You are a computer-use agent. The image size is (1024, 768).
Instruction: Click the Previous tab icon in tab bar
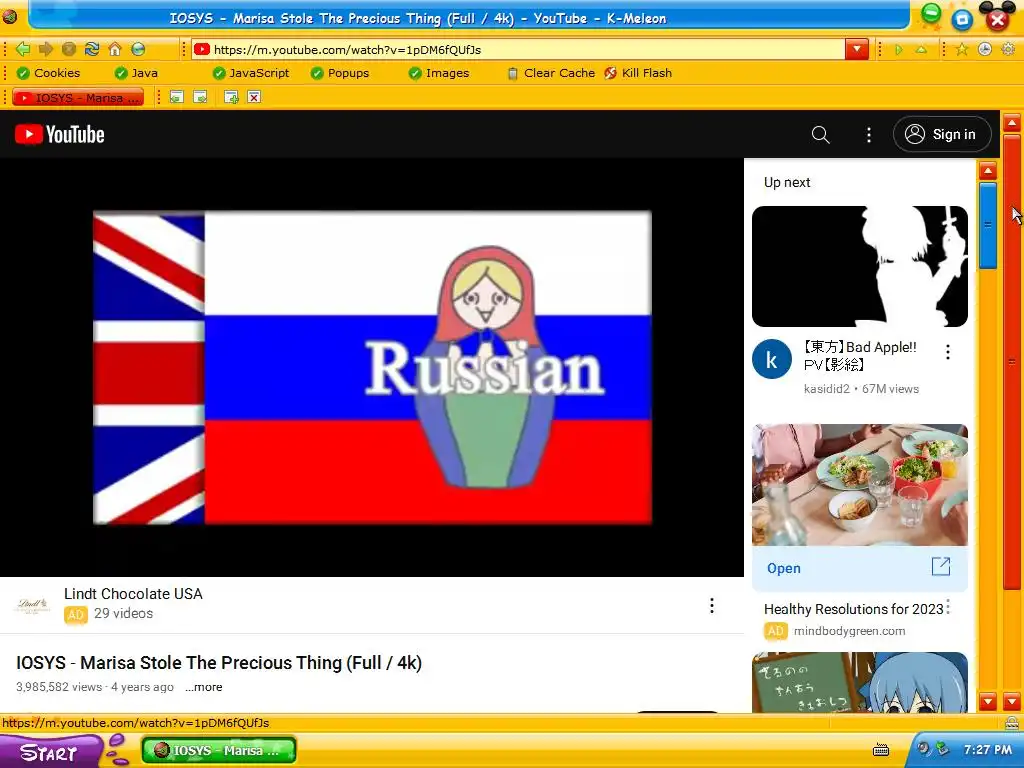[176, 97]
